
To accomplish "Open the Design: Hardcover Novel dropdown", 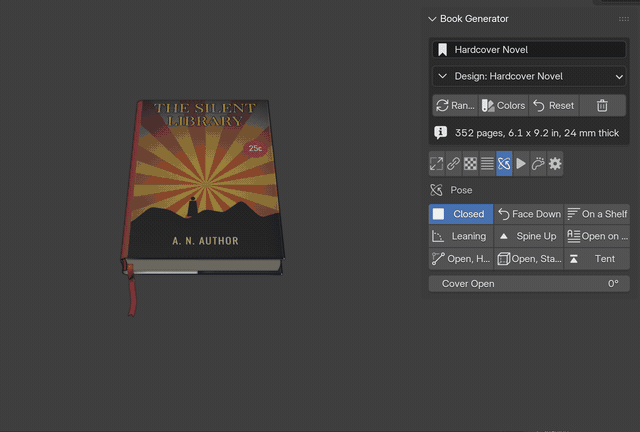I will 529,76.
